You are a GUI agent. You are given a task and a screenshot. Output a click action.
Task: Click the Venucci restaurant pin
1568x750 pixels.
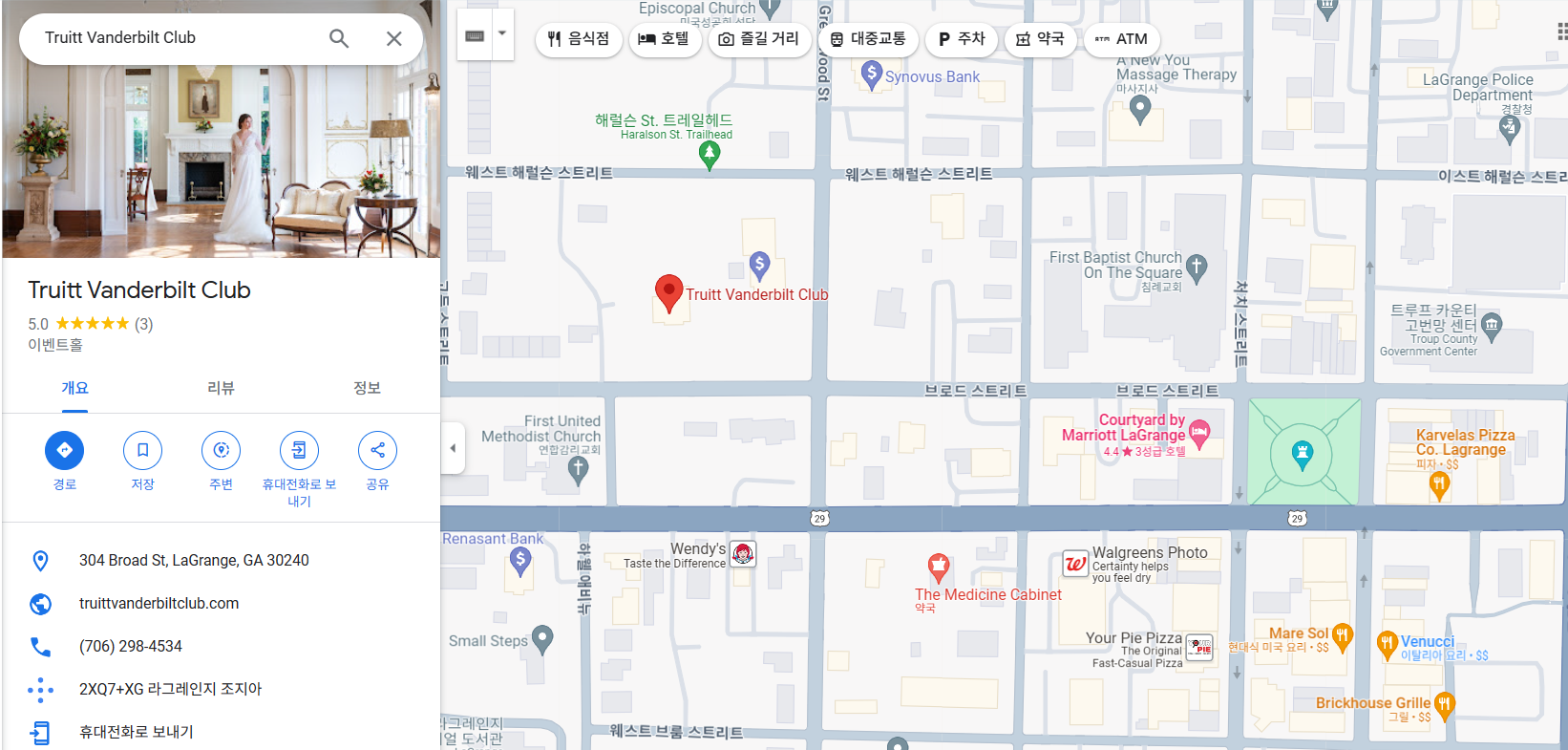1388,646
